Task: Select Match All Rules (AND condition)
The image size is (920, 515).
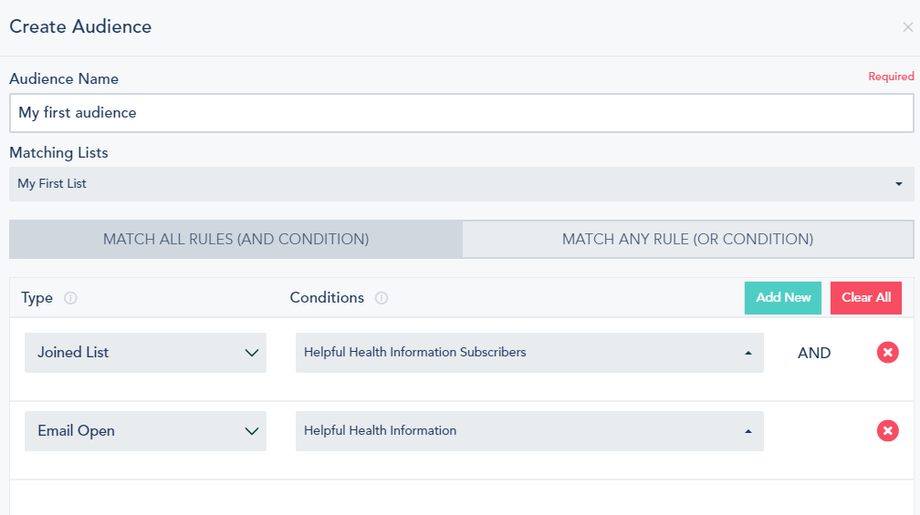Action: 236,239
